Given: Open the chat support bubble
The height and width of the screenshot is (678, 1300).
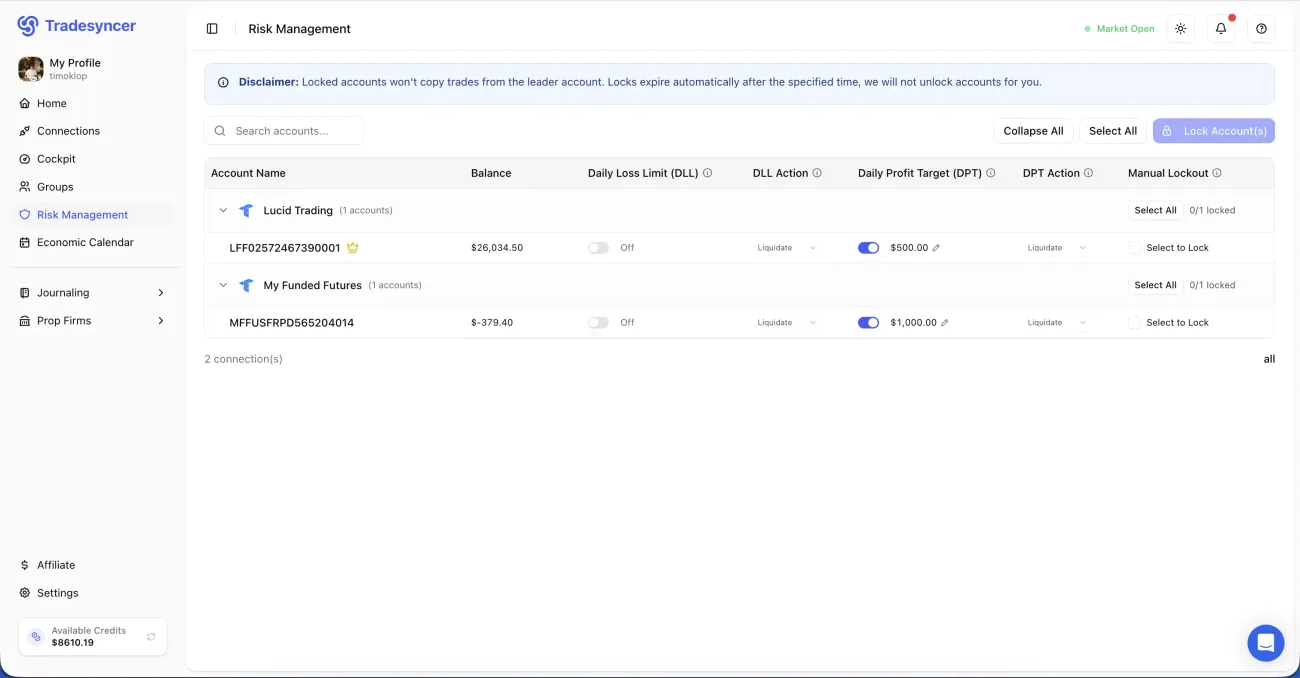Looking at the screenshot, I should click(x=1266, y=643).
